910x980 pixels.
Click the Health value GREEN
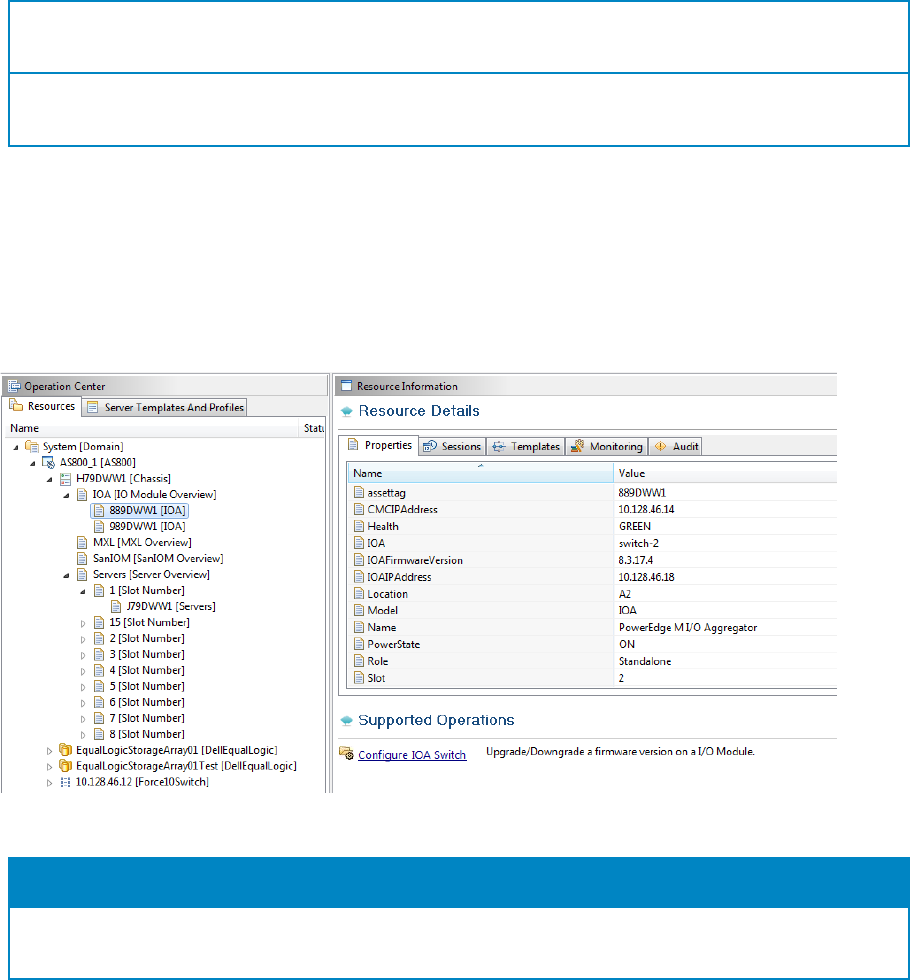(634, 526)
